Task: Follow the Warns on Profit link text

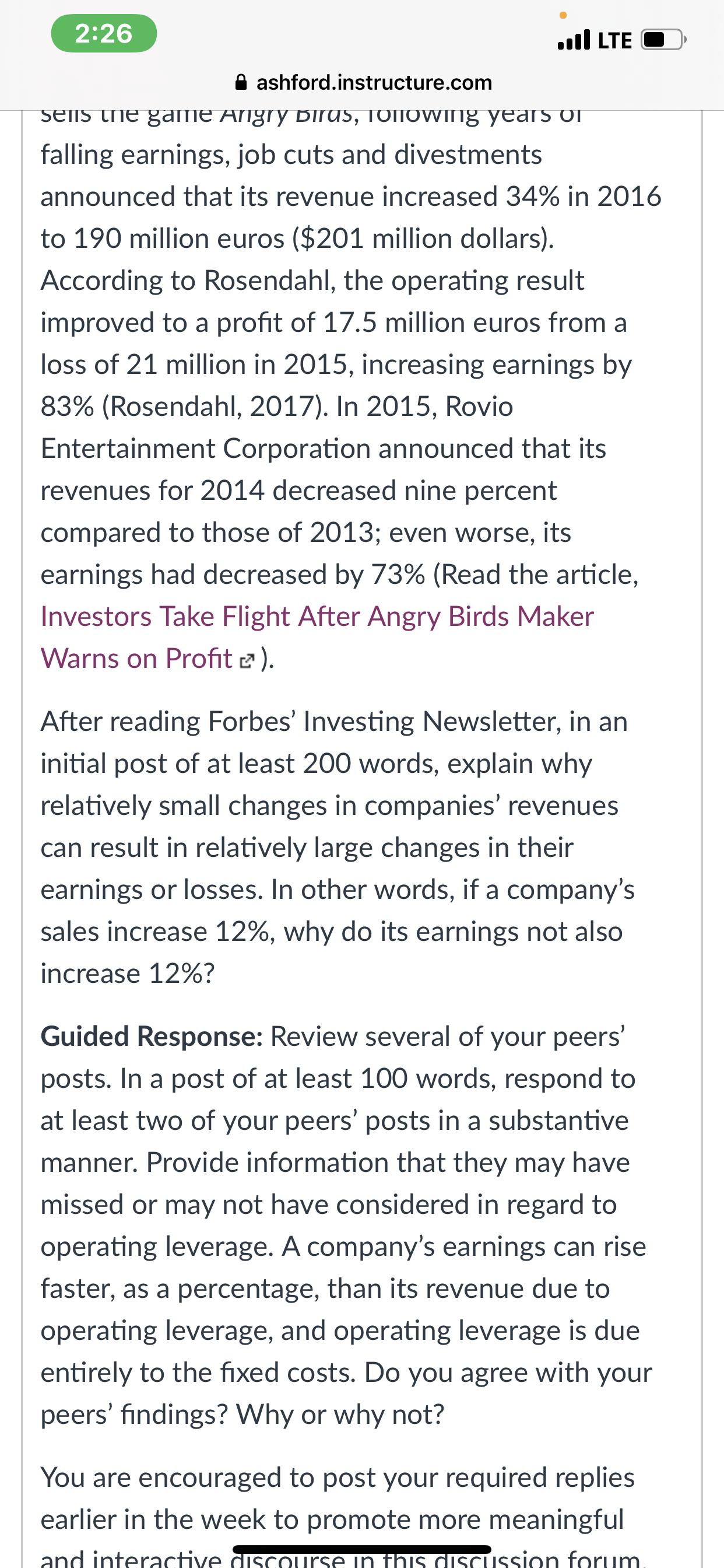Action: [x=136, y=658]
